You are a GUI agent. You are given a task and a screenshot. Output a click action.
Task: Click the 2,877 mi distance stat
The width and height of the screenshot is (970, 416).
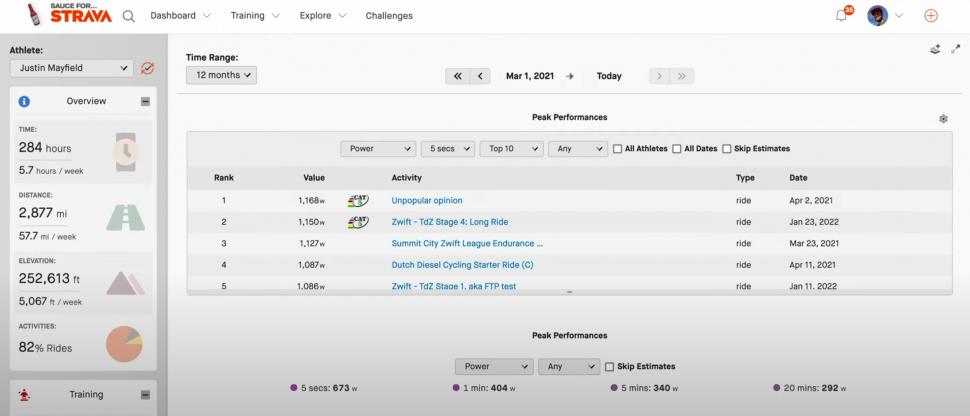(x=43, y=214)
